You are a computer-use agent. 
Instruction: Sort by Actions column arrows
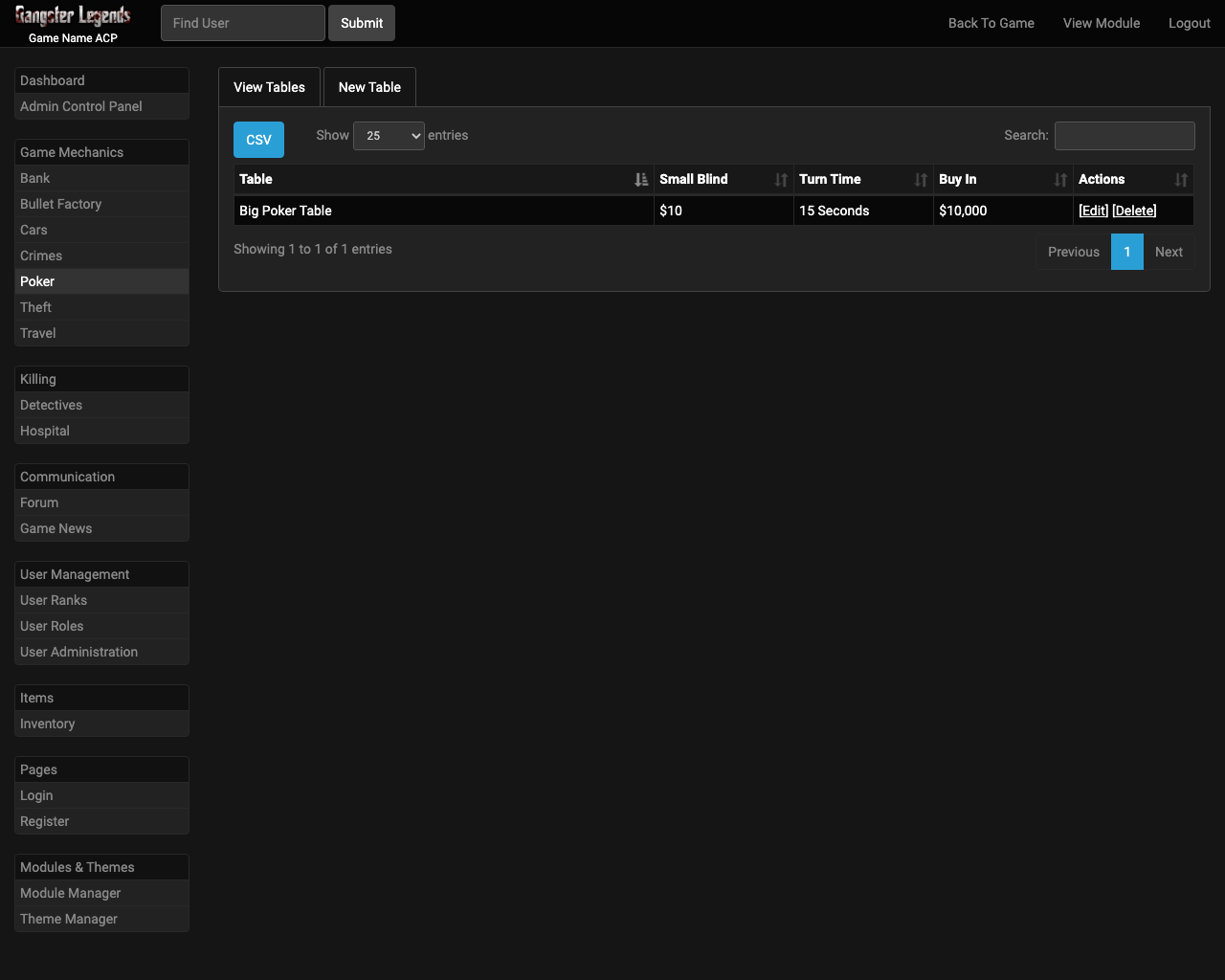tap(1181, 180)
